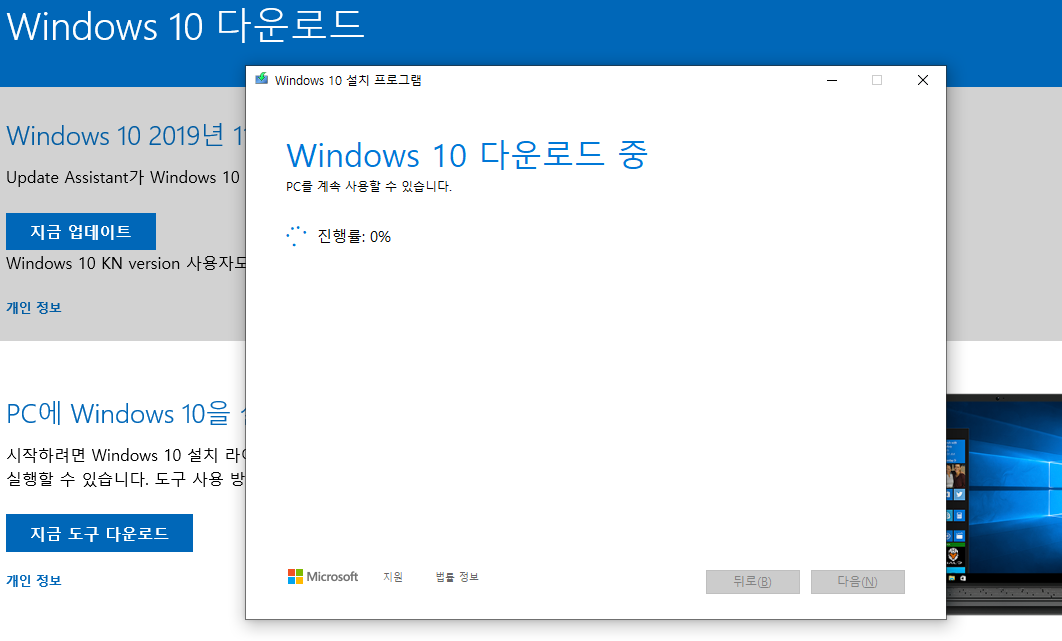Open 개인 정보 link below 지금 도구 다운로드
Viewport: 1062px width, 641px height.
click(x=34, y=581)
